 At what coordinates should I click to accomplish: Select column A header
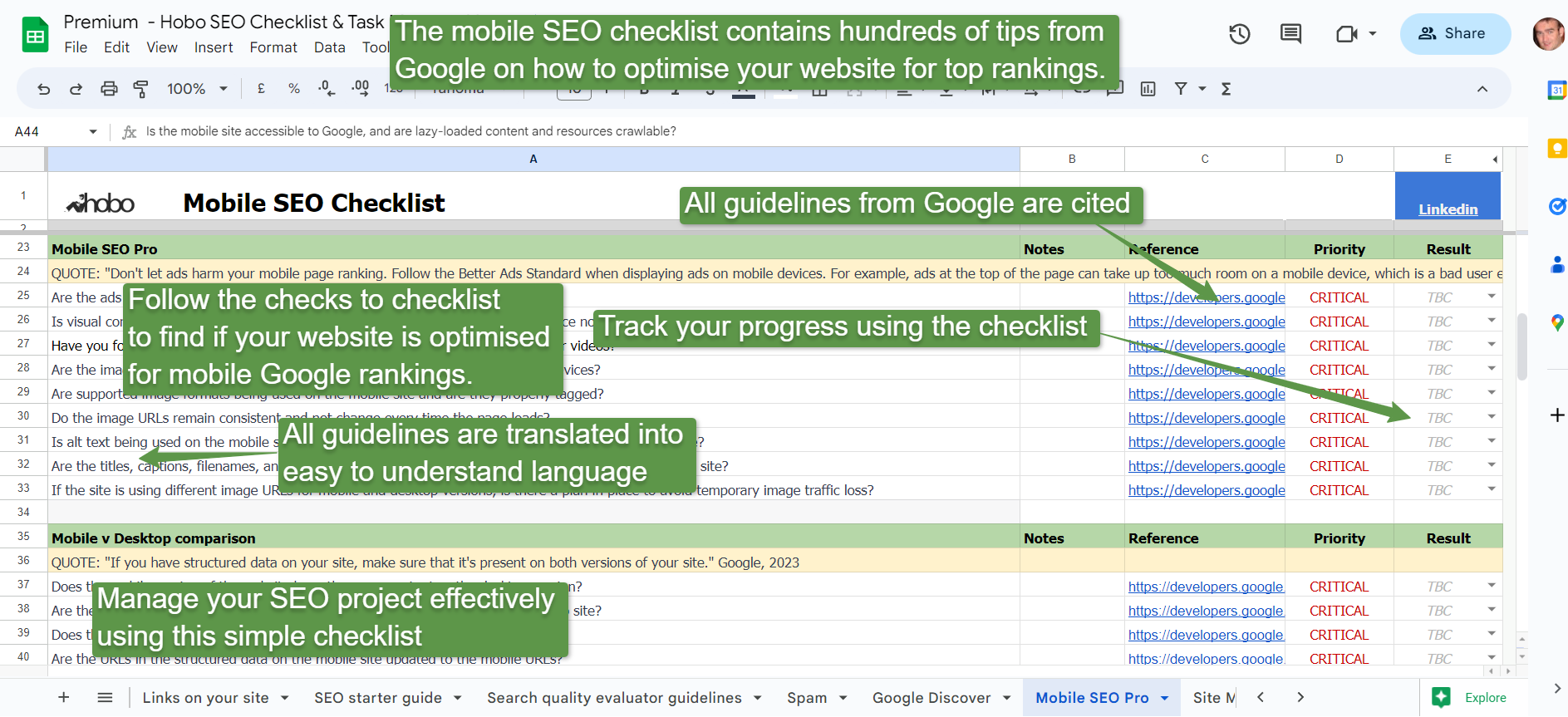pyautogui.click(x=533, y=159)
